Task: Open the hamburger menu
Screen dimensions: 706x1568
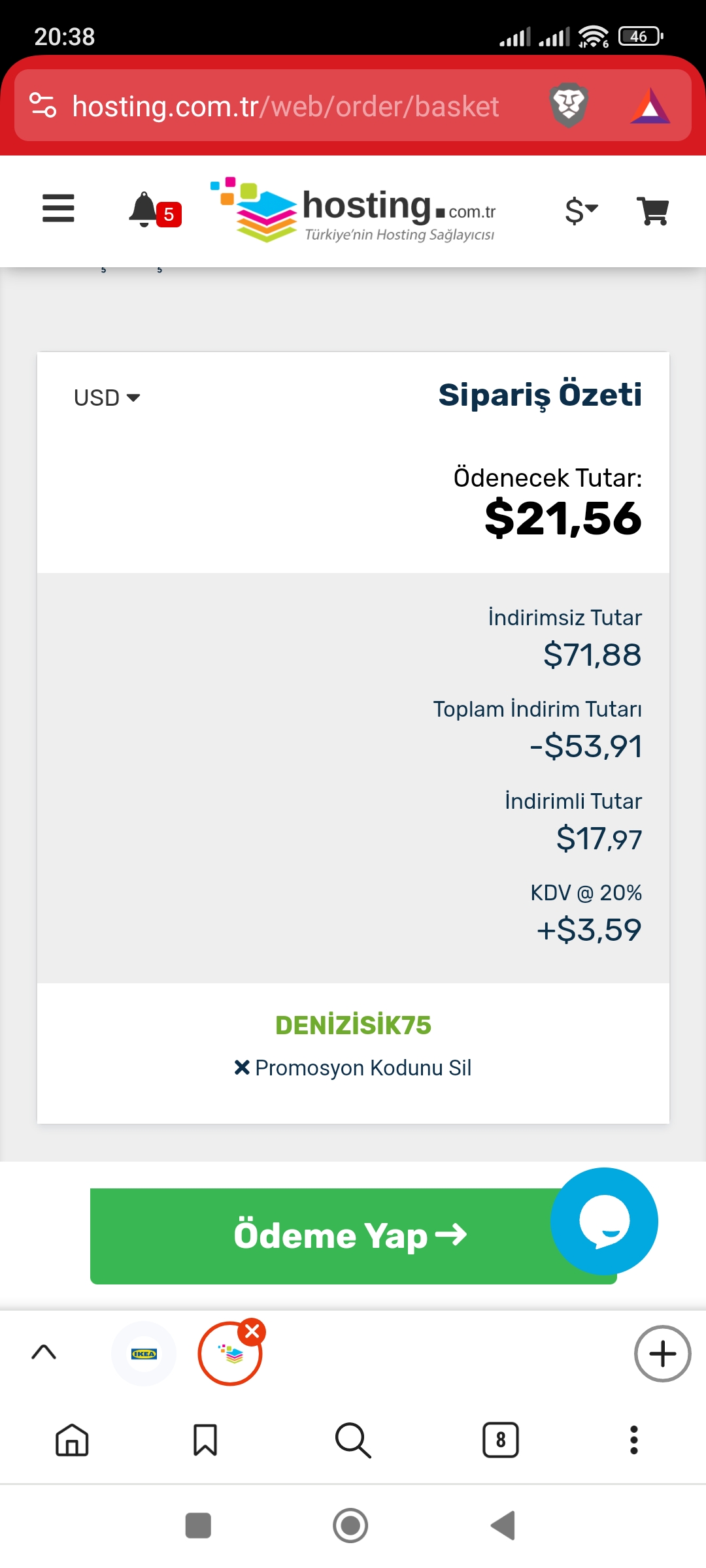Action: tap(58, 208)
